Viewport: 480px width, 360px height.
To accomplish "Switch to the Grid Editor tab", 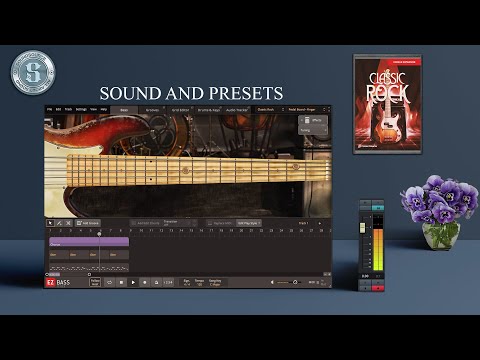I will [x=180, y=110].
